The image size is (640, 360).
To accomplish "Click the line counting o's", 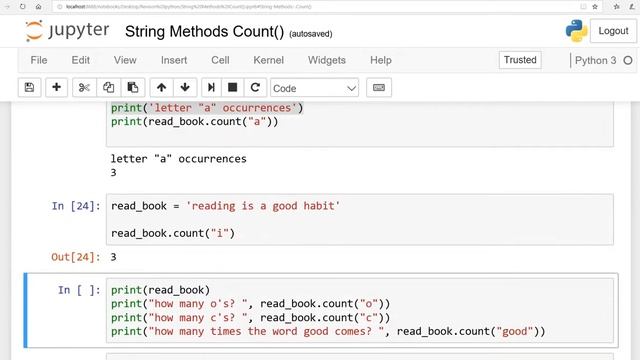I will tap(251, 304).
